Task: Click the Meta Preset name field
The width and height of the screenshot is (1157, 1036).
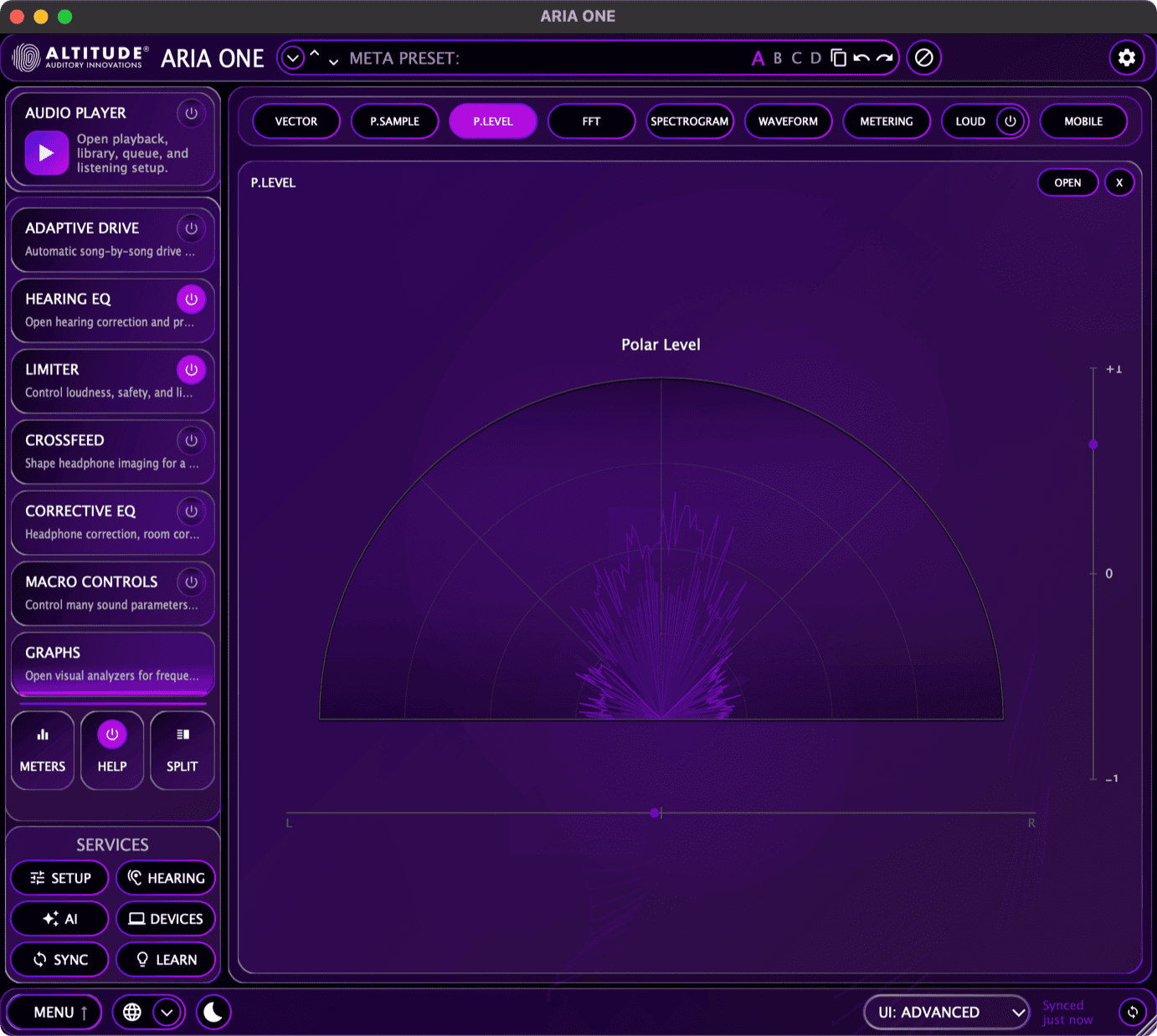Action: (544, 58)
